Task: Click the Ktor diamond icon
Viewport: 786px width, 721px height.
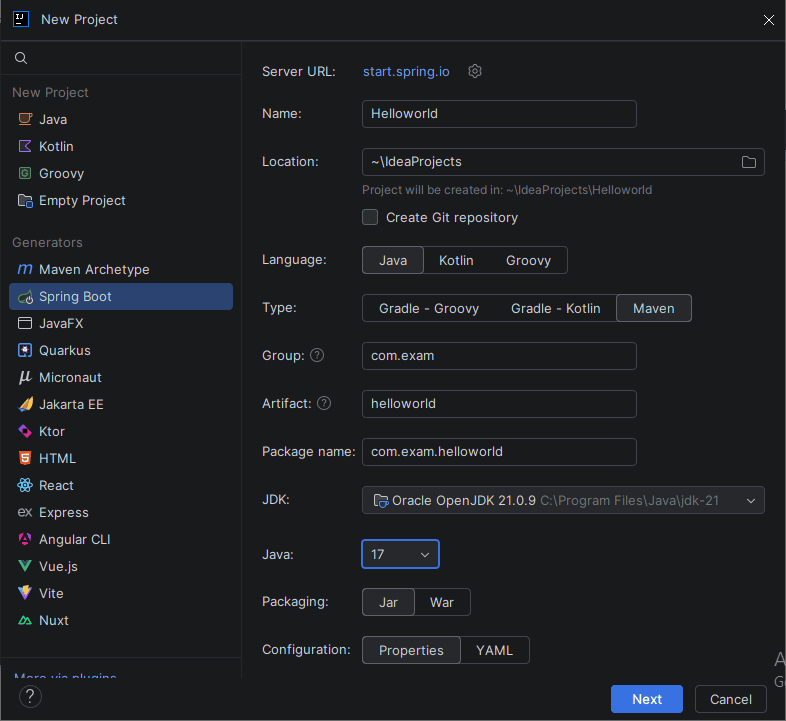Action: [25, 431]
